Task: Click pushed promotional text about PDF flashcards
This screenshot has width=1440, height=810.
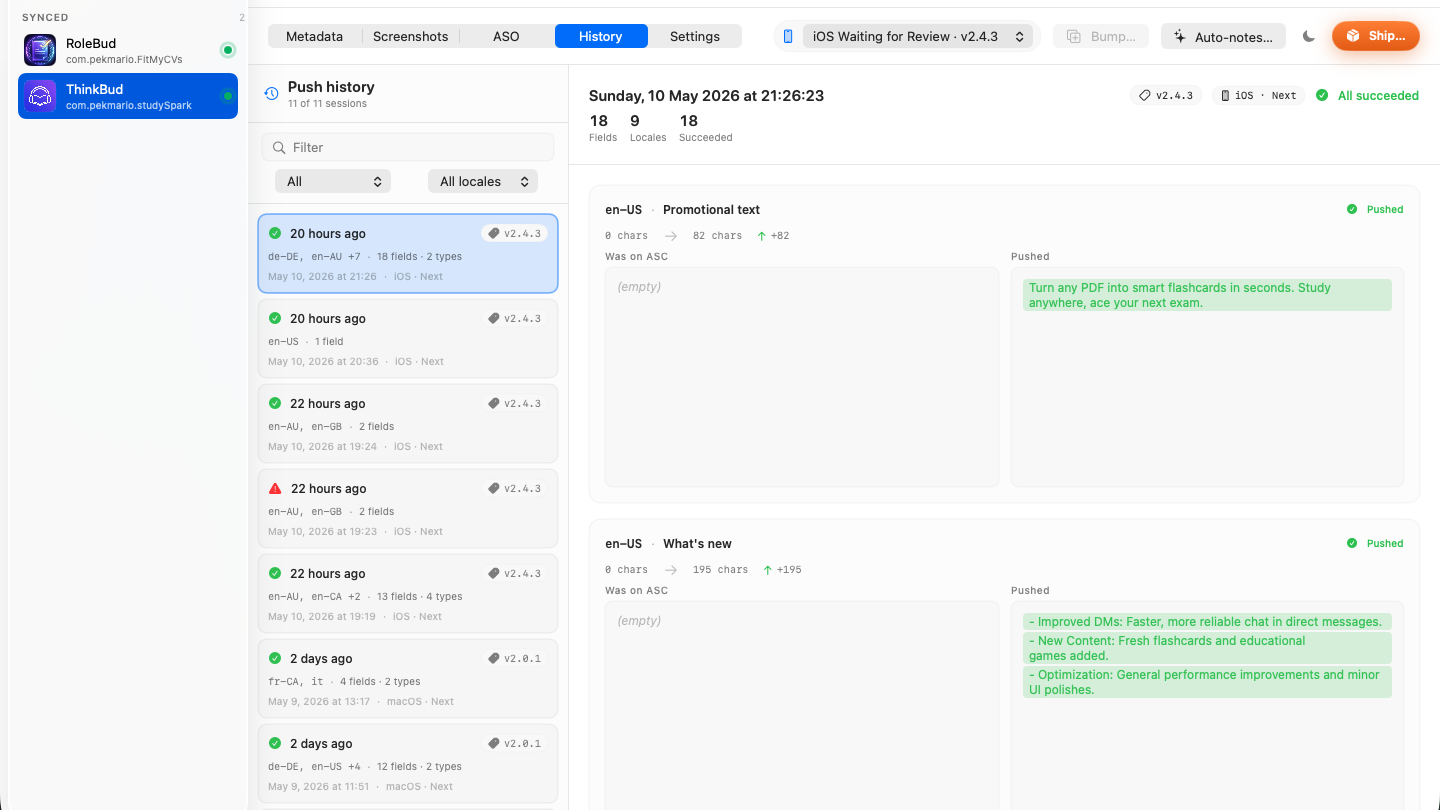Action: click(1207, 295)
